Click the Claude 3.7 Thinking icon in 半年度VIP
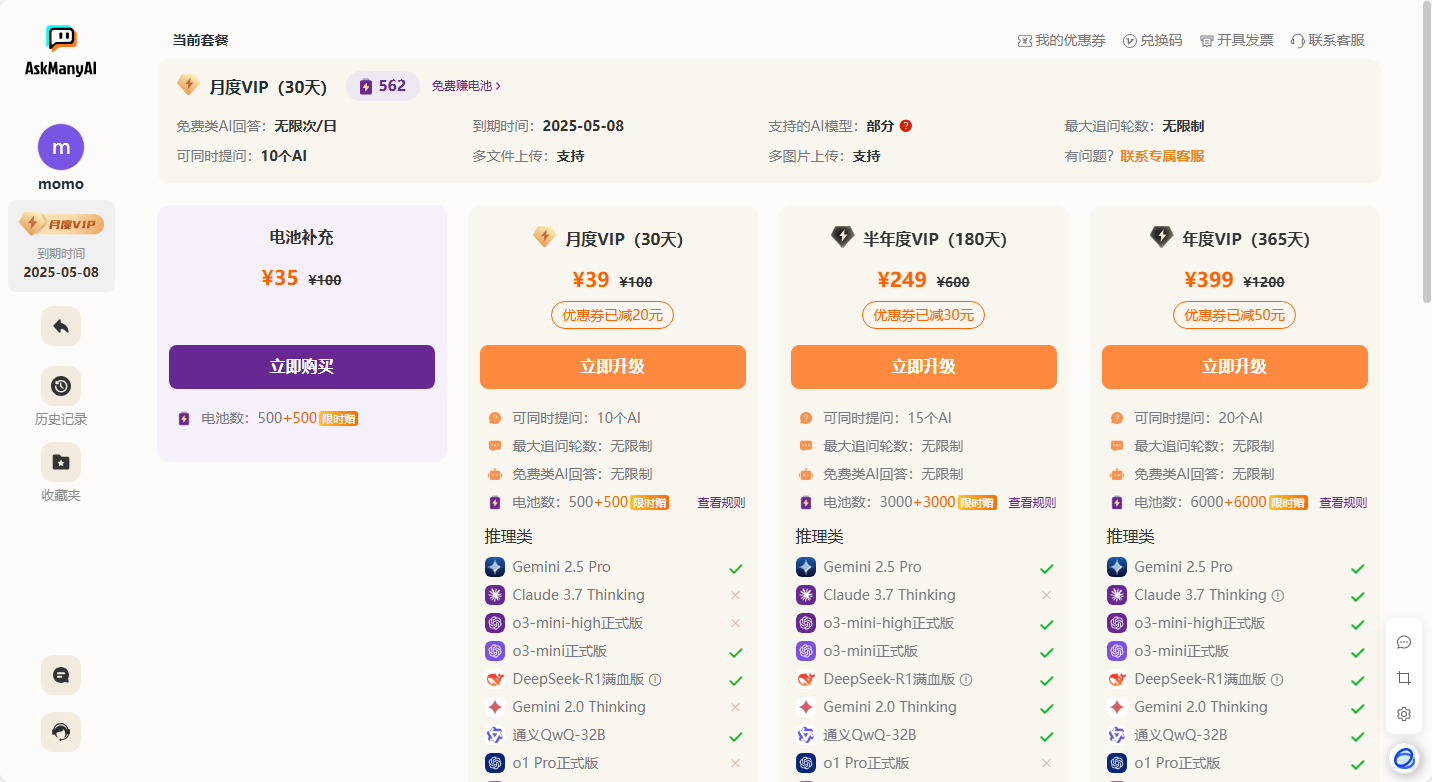Screen dimensions: 1432x782 pos(806,595)
